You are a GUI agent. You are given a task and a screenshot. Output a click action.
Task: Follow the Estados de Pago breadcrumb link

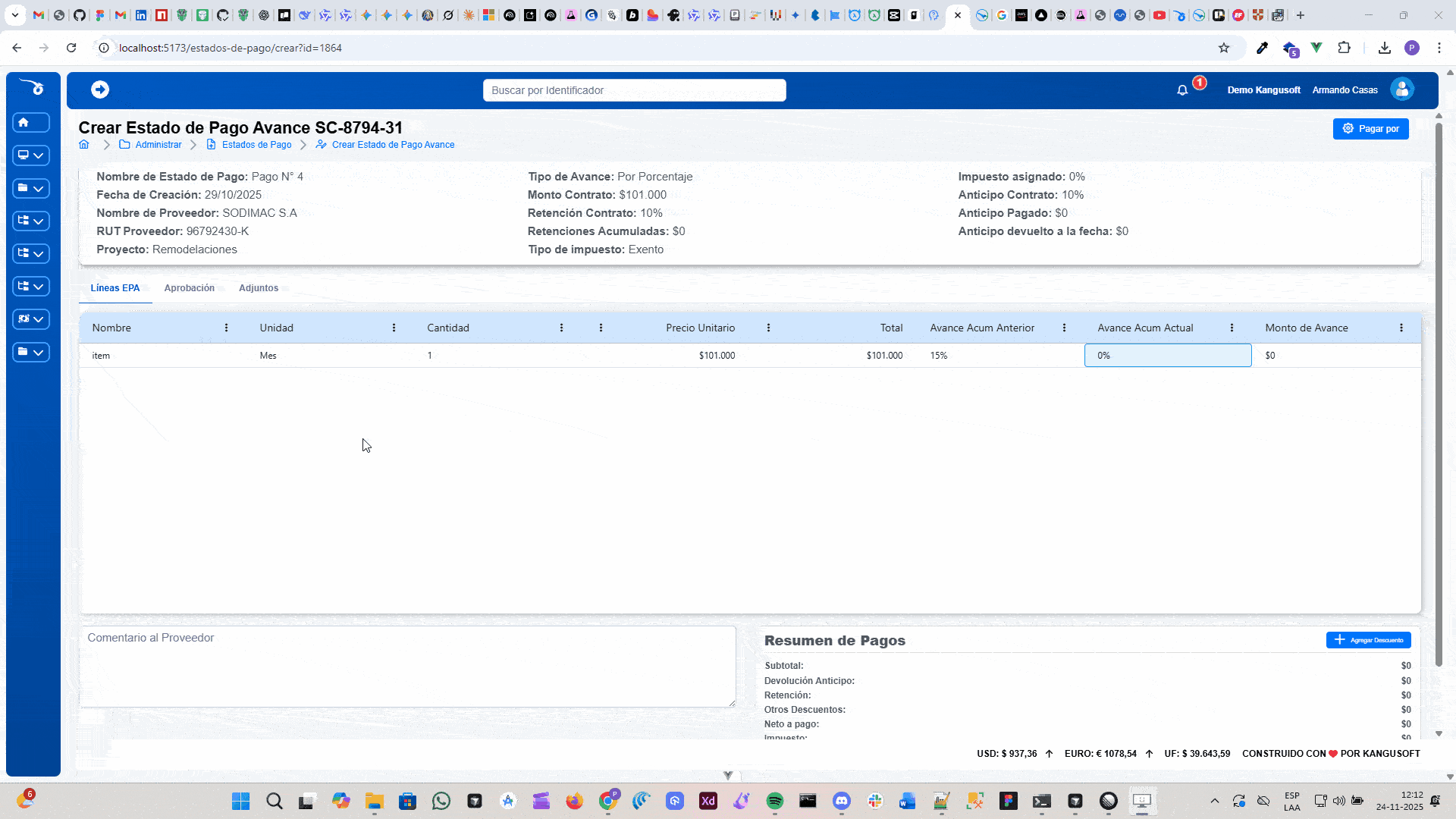click(x=256, y=145)
